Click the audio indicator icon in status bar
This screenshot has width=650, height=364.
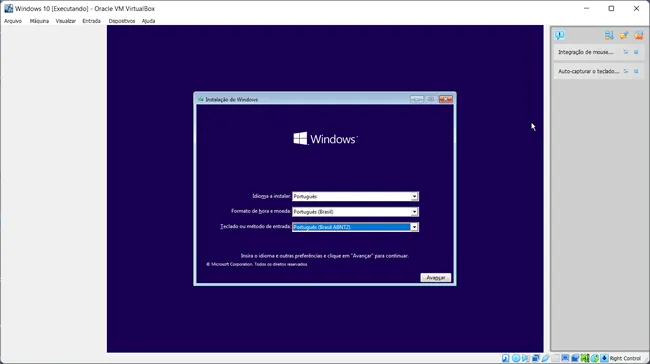[x=525, y=358]
